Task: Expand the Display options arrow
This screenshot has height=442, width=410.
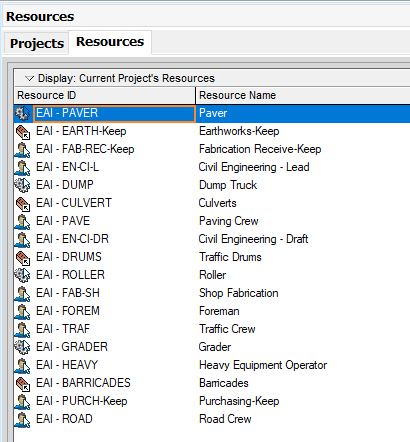Action: (30, 79)
